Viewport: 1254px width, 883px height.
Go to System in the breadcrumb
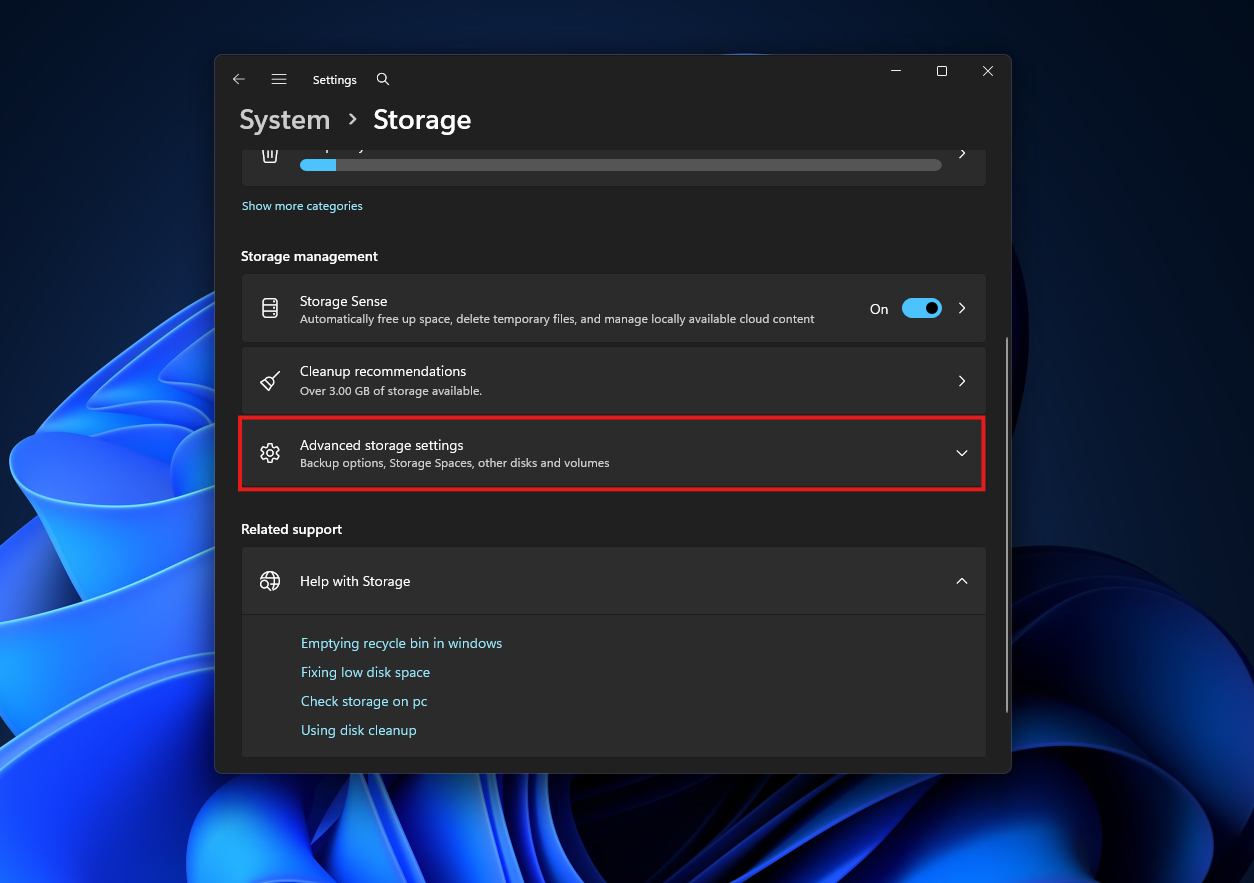coord(284,119)
